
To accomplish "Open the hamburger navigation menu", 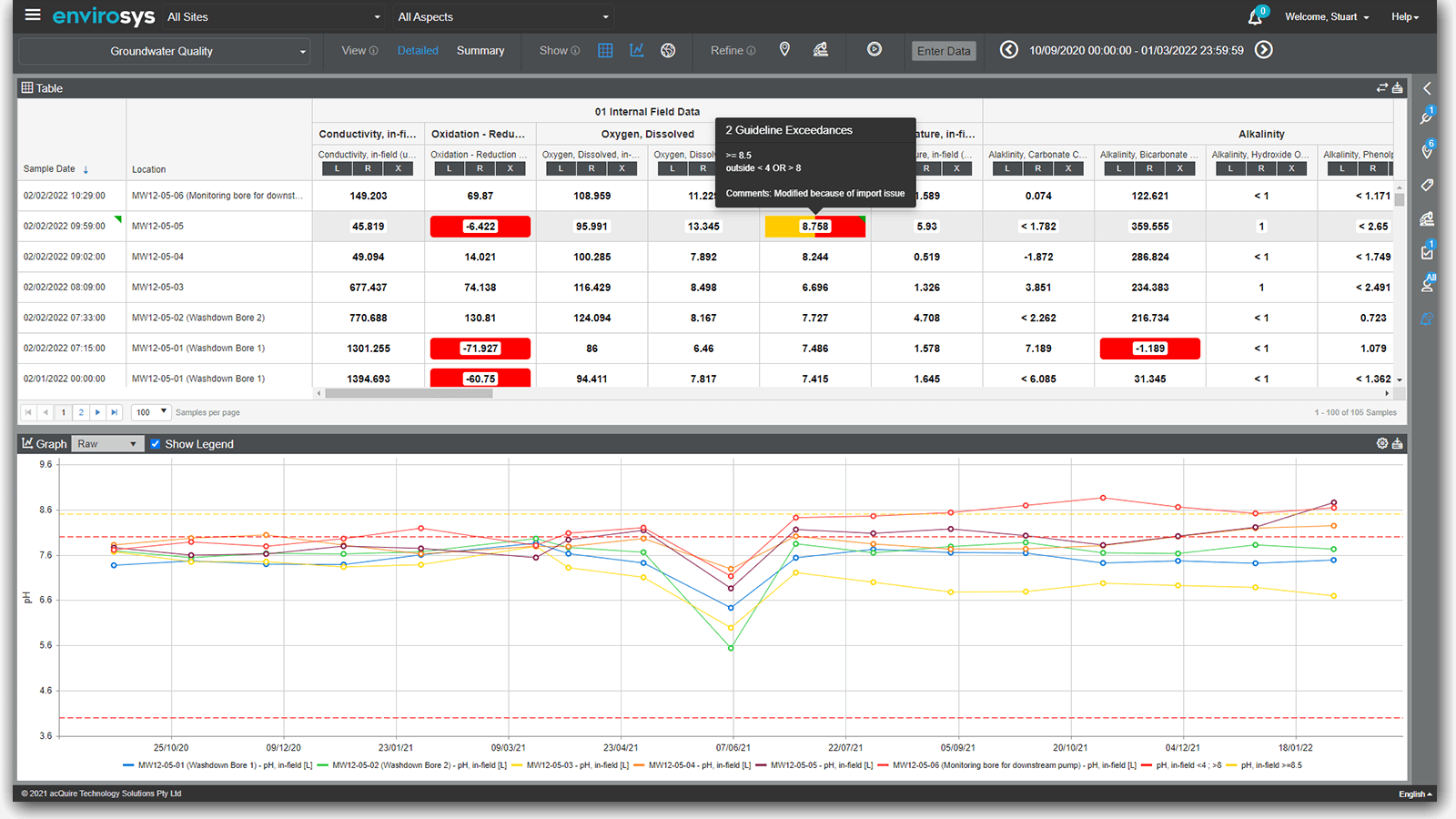I will (x=33, y=15).
